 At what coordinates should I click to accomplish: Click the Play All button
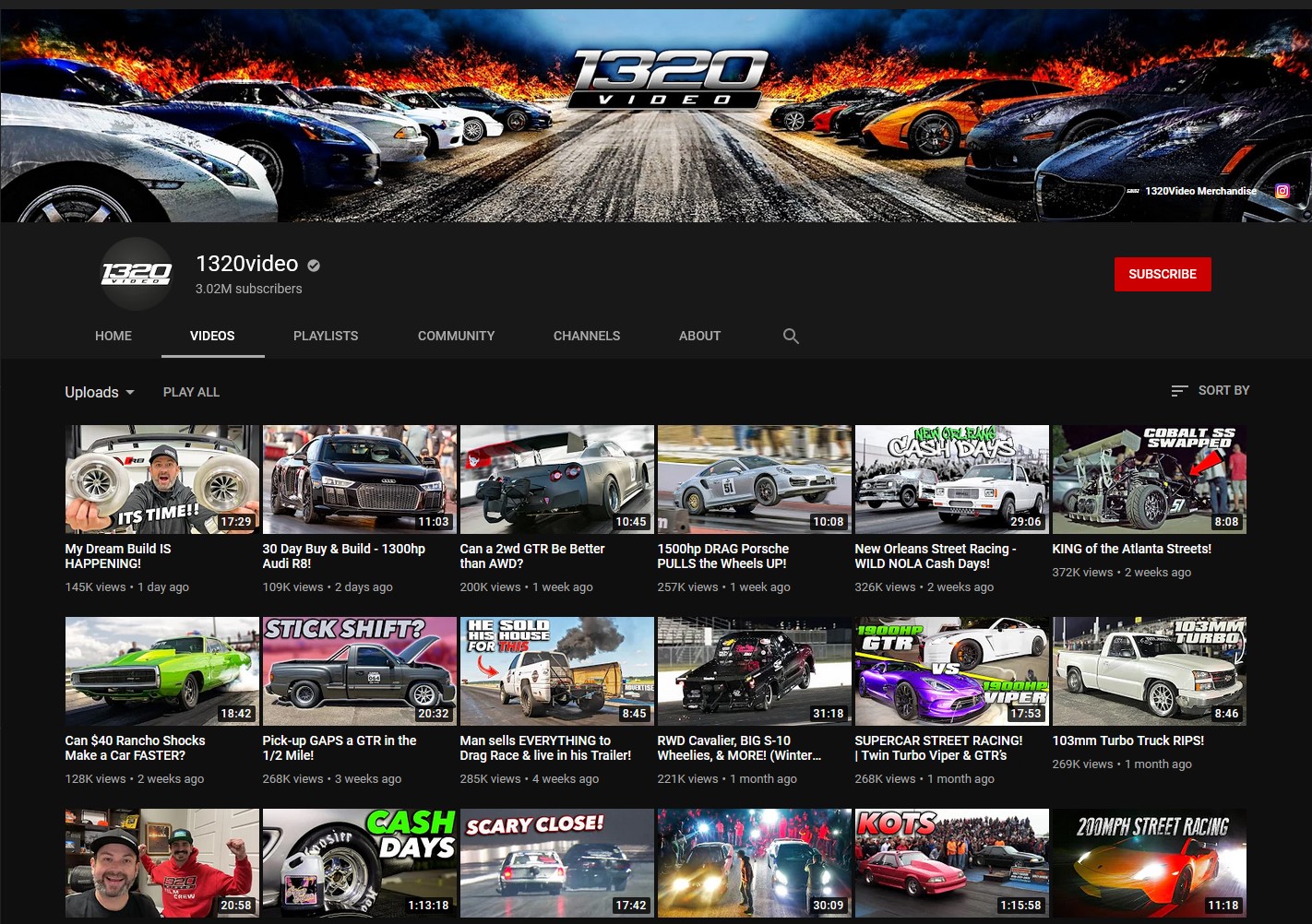(191, 392)
